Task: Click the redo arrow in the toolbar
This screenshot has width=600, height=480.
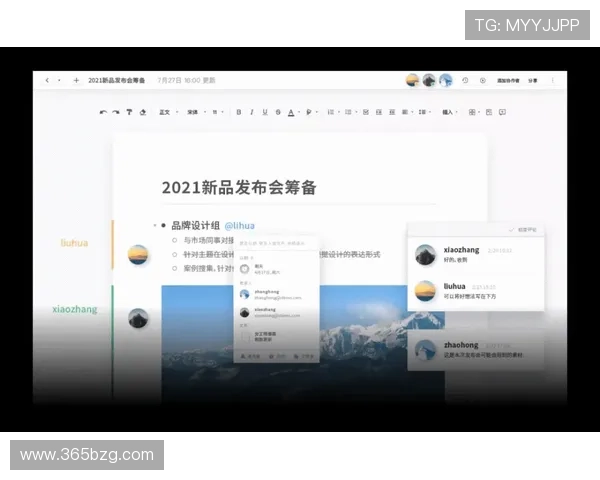Action: pyautogui.click(x=116, y=112)
